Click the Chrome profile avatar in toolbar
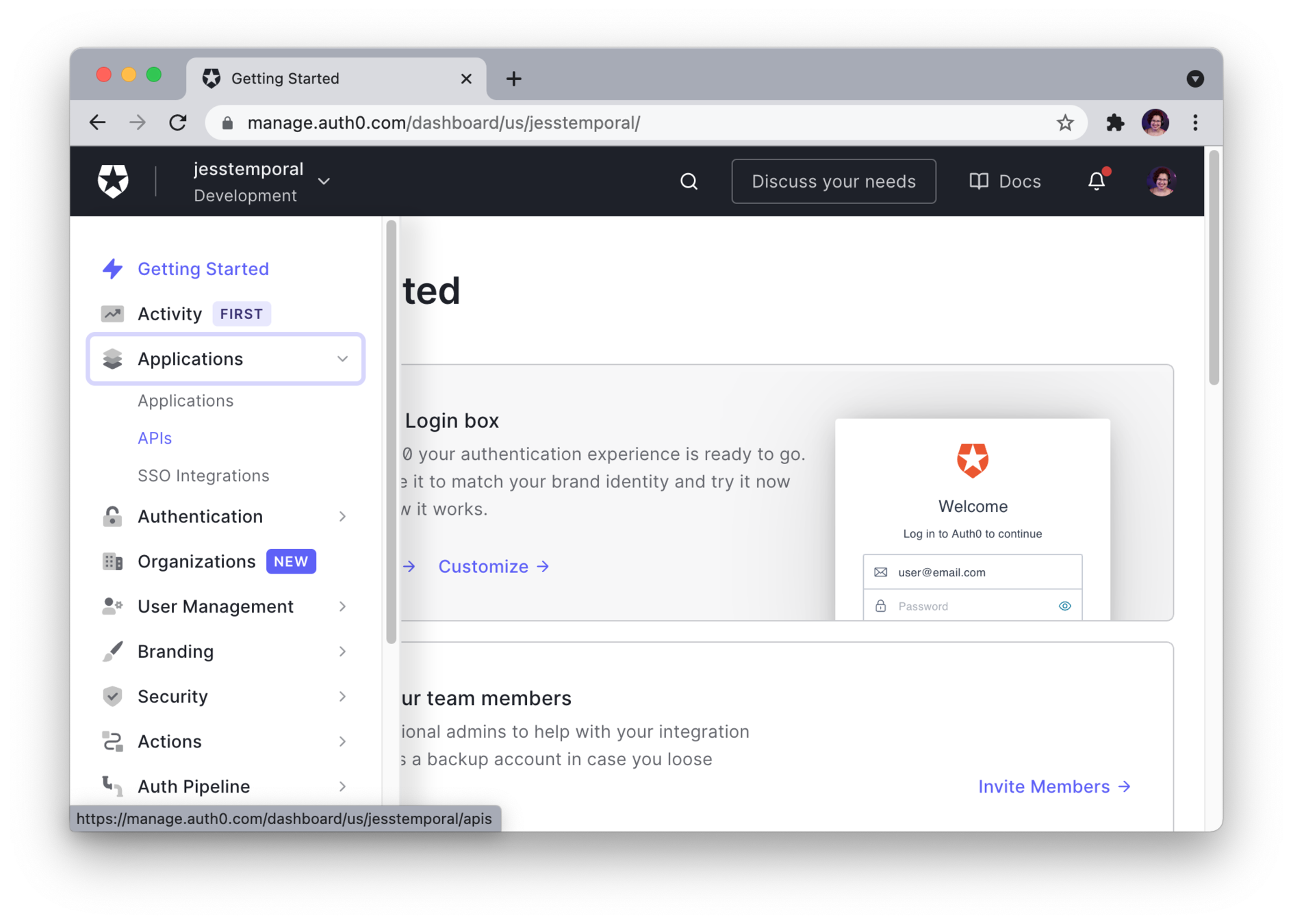Image resolution: width=1293 pixels, height=924 pixels. click(1155, 123)
